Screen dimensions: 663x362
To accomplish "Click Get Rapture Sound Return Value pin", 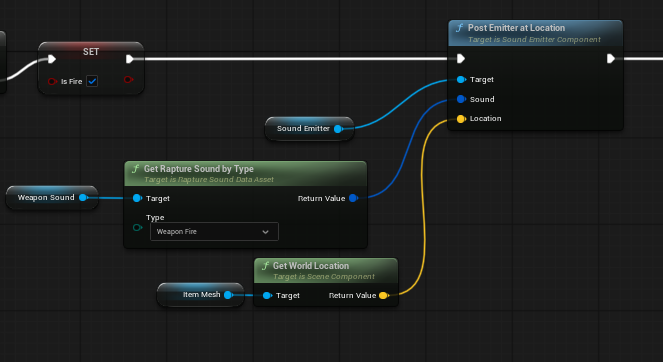I will tap(353, 198).
